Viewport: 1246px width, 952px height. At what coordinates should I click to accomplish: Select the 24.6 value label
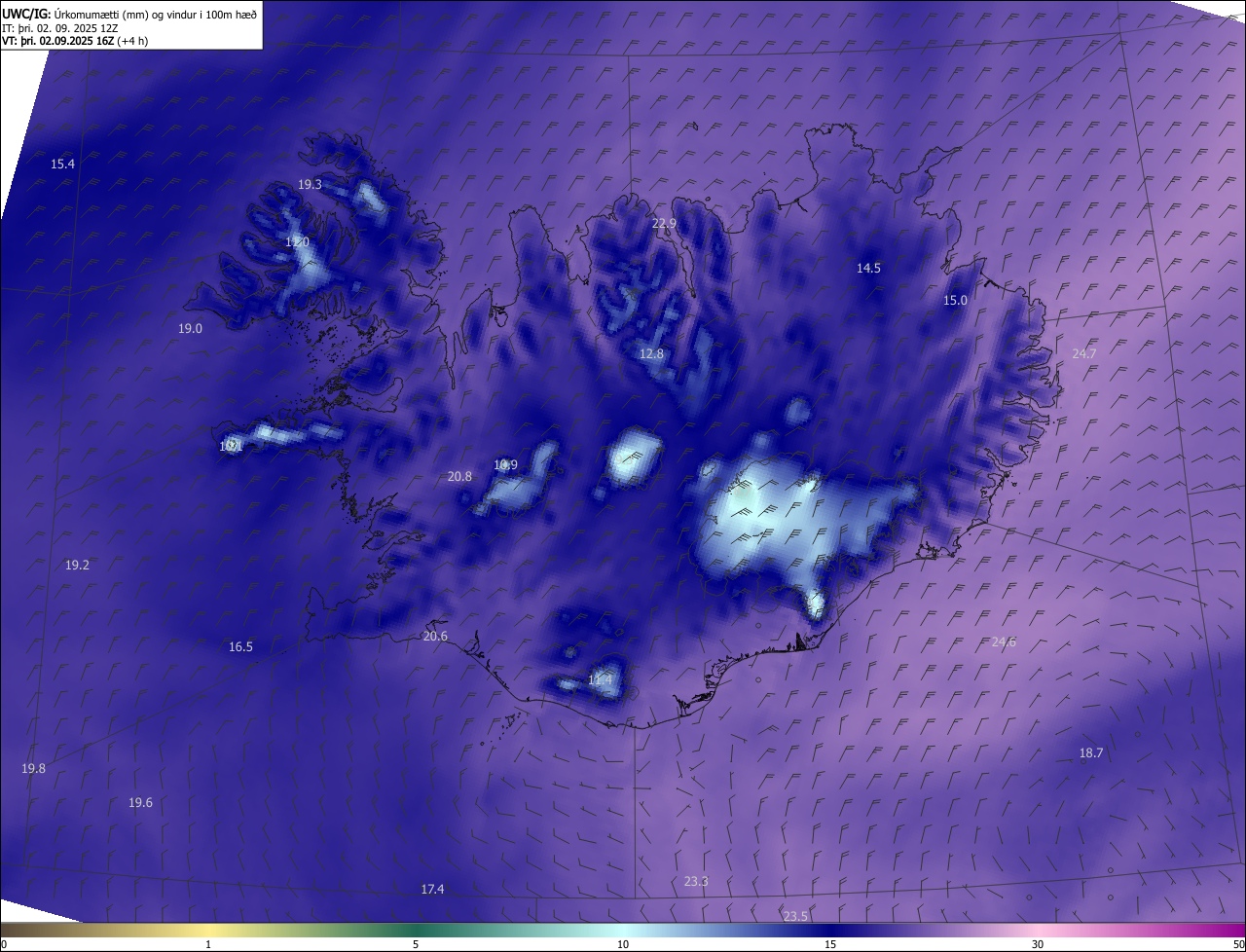[x=1004, y=641]
